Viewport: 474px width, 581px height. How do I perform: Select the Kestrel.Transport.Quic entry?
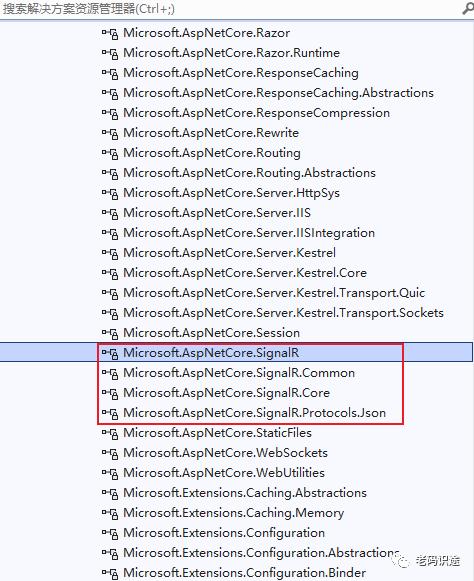point(274,293)
